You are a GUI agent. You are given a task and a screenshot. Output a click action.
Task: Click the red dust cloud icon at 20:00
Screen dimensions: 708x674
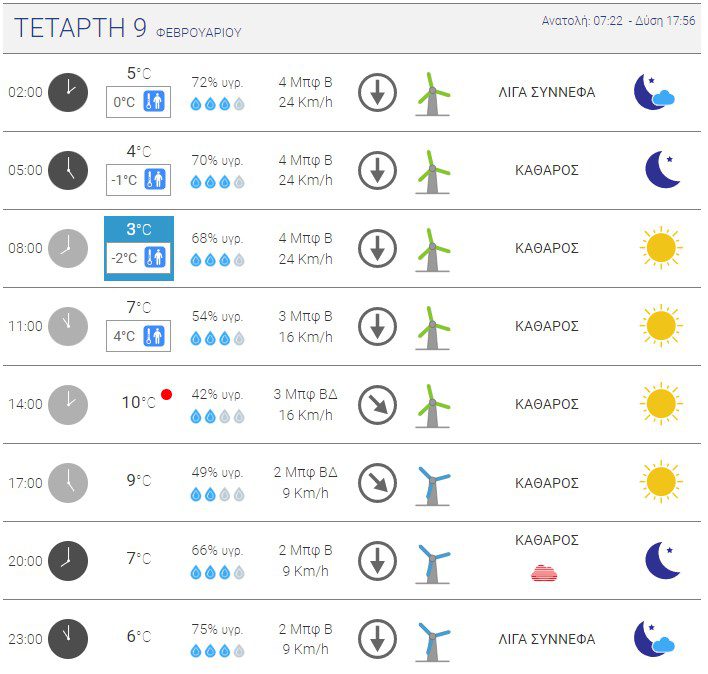[544, 573]
